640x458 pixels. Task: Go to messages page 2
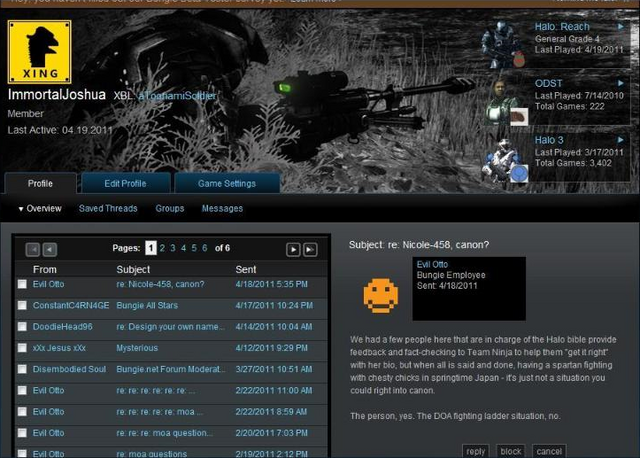[162, 248]
